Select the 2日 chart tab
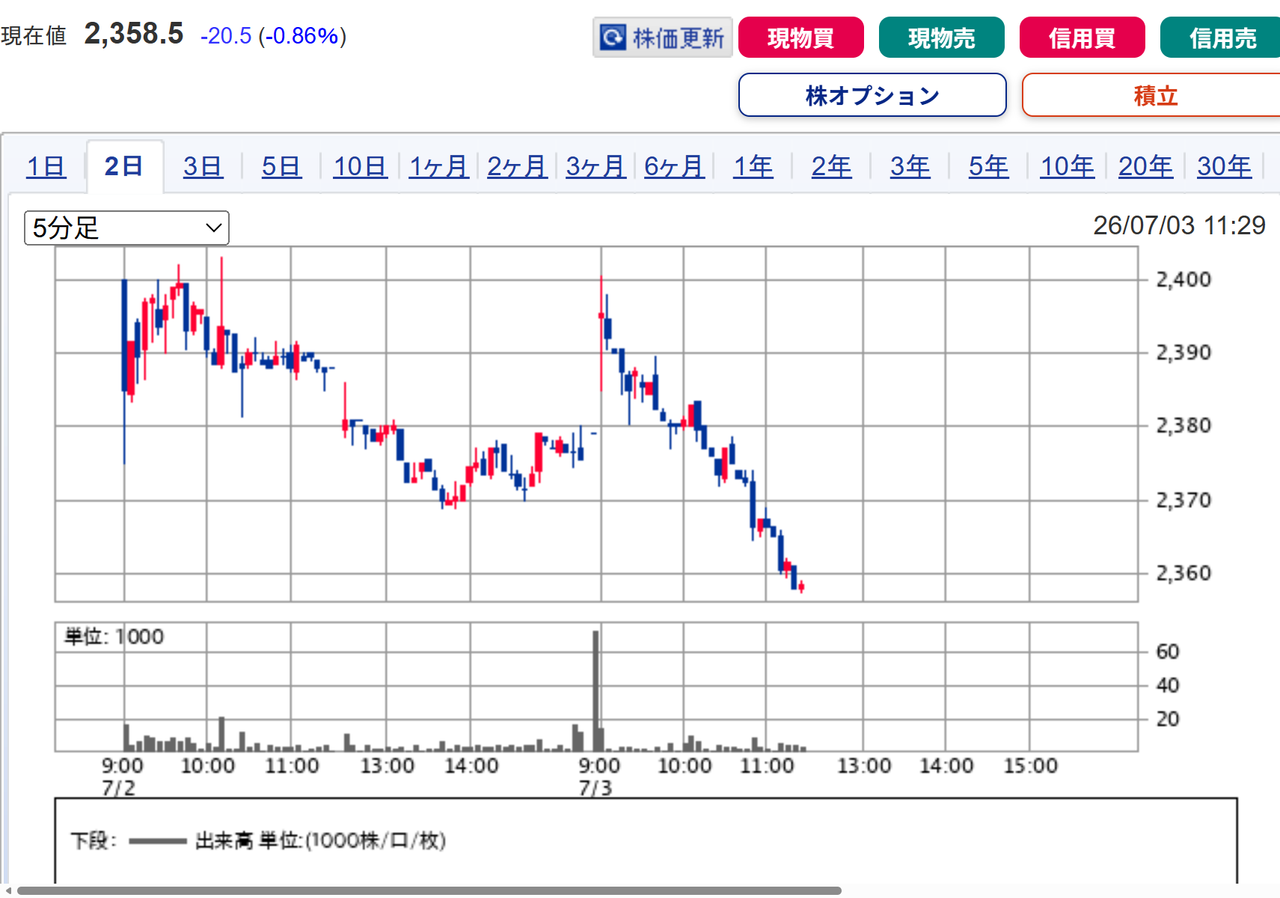 [x=124, y=166]
